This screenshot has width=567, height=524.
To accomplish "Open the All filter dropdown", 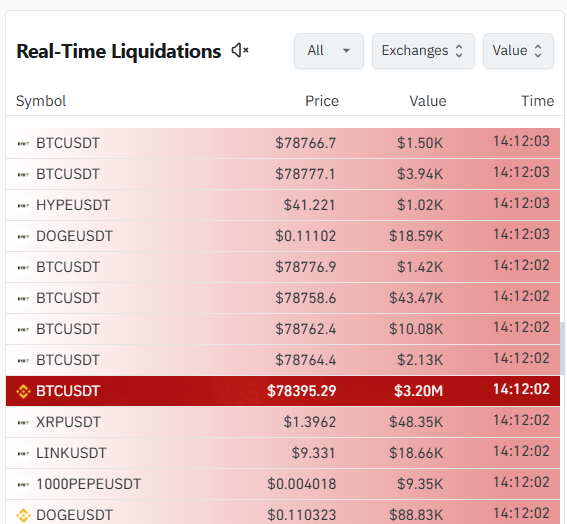I will [x=329, y=51].
